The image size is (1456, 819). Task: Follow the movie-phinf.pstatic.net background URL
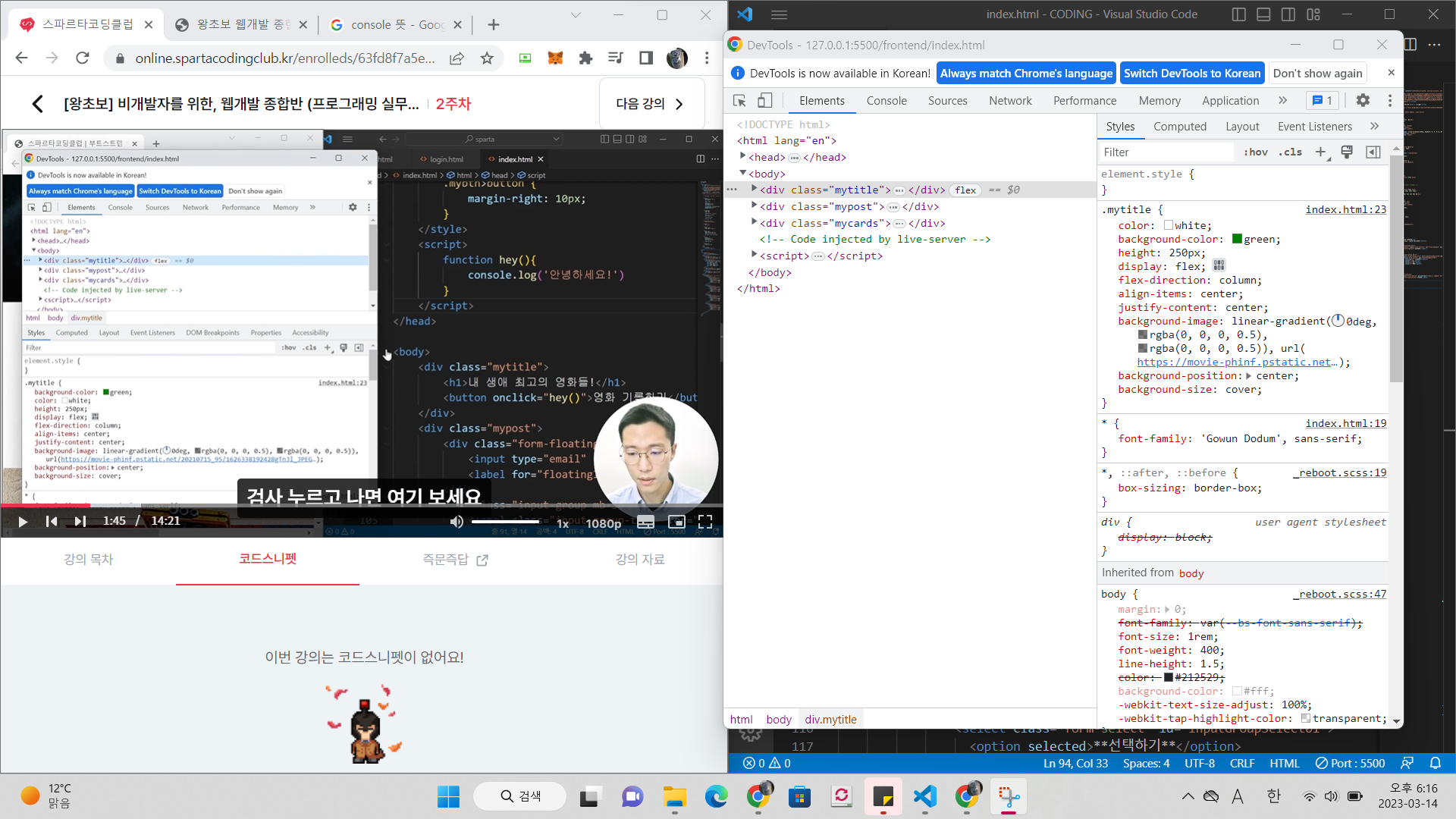[1237, 362]
